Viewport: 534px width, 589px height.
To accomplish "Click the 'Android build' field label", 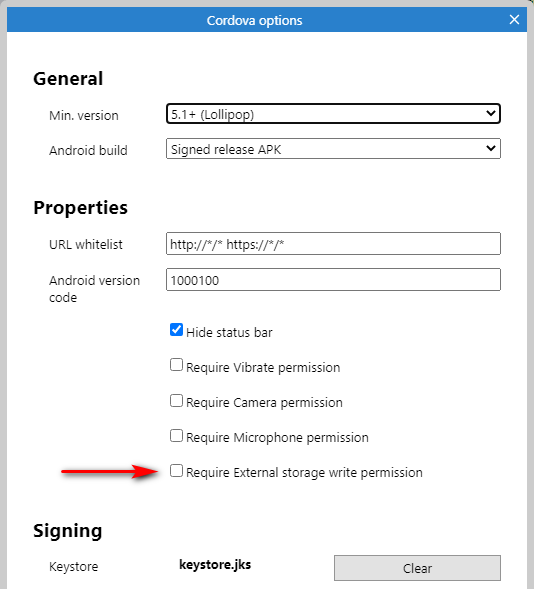I will pos(88,150).
